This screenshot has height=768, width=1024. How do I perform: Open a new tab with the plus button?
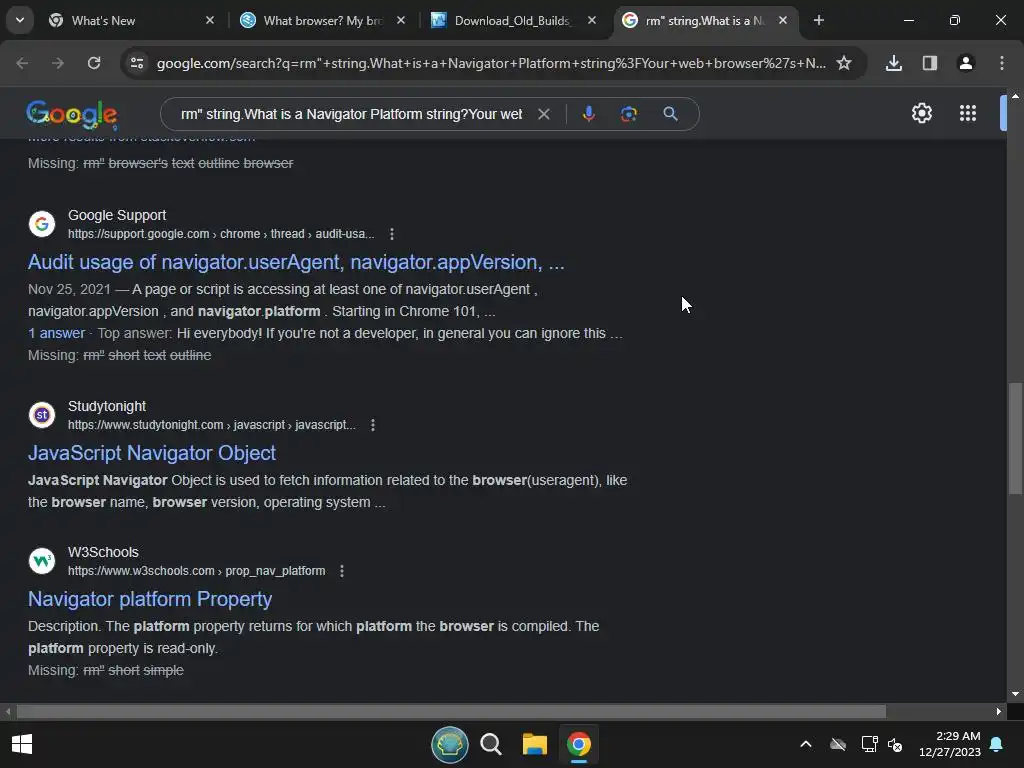click(x=819, y=21)
